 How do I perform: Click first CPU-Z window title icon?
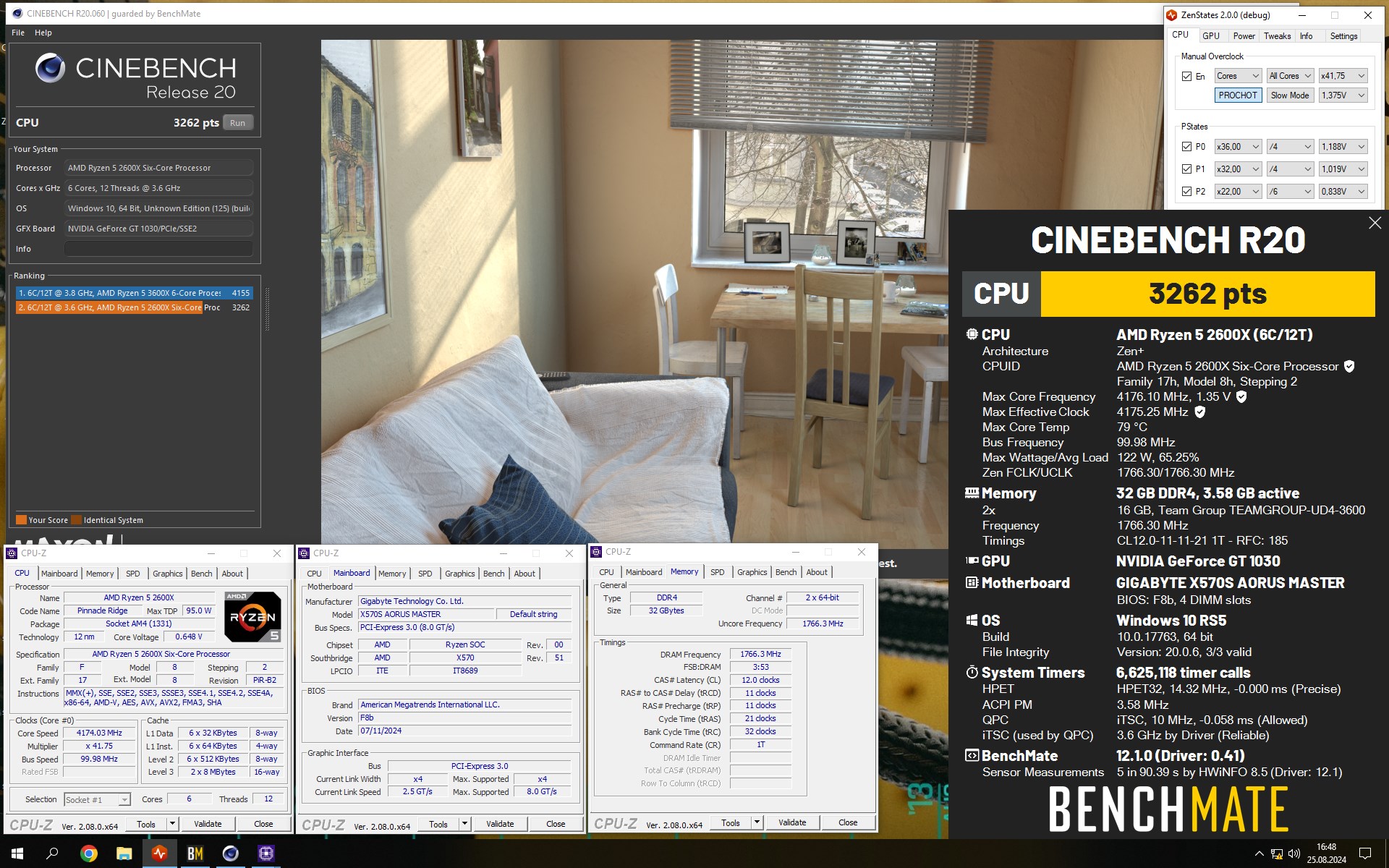pos(12,553)
